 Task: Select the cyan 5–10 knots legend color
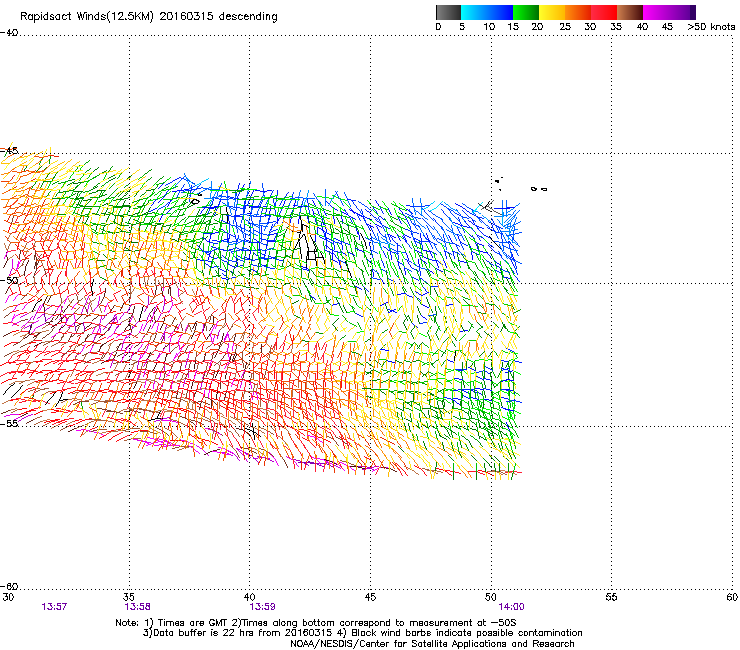tap(474, 12)
